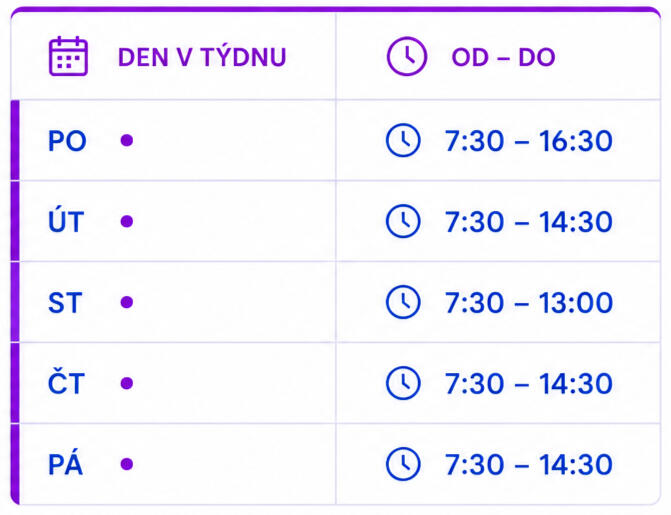Viewport: 671px width, 515px height.
Task: Select the purple dot next to ÚT
Action: 127,221
